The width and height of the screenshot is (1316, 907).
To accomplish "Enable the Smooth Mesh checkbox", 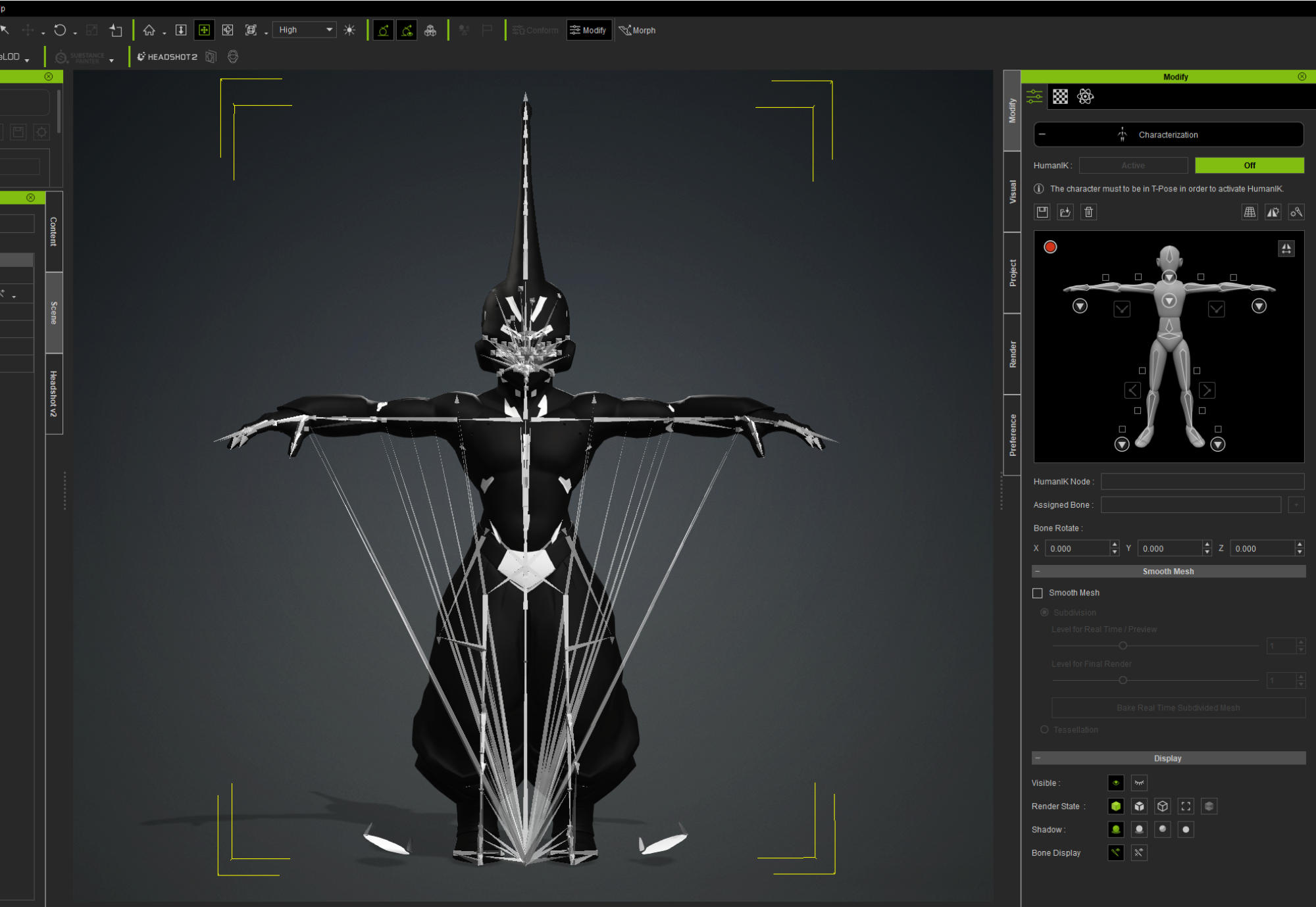I will click(x=1038, y=593).
